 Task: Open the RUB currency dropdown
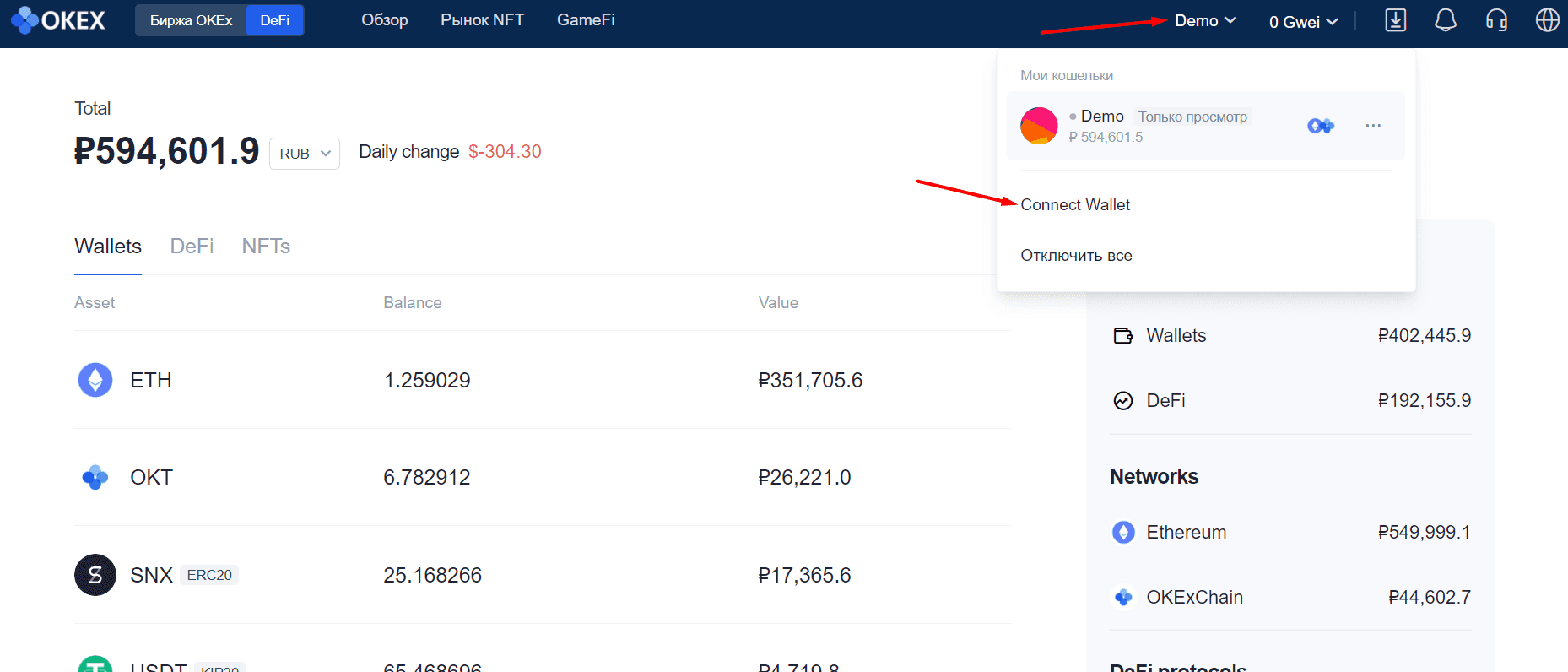coord(305,154)
